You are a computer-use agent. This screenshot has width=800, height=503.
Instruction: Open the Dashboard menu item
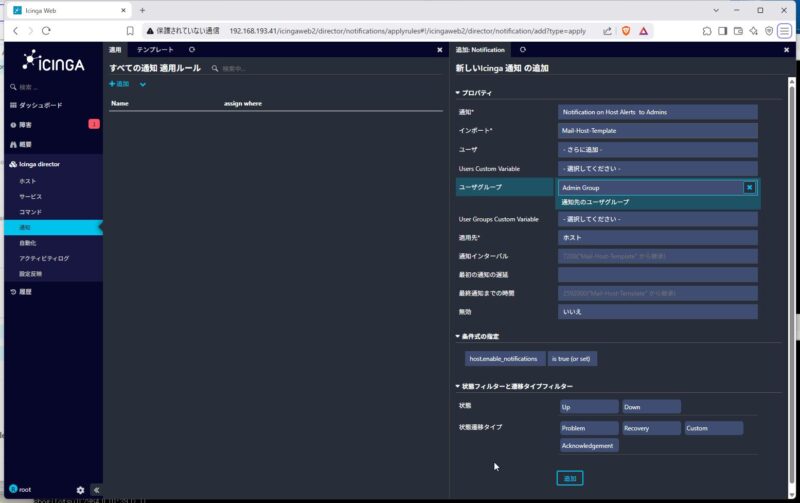pos(36,105)
